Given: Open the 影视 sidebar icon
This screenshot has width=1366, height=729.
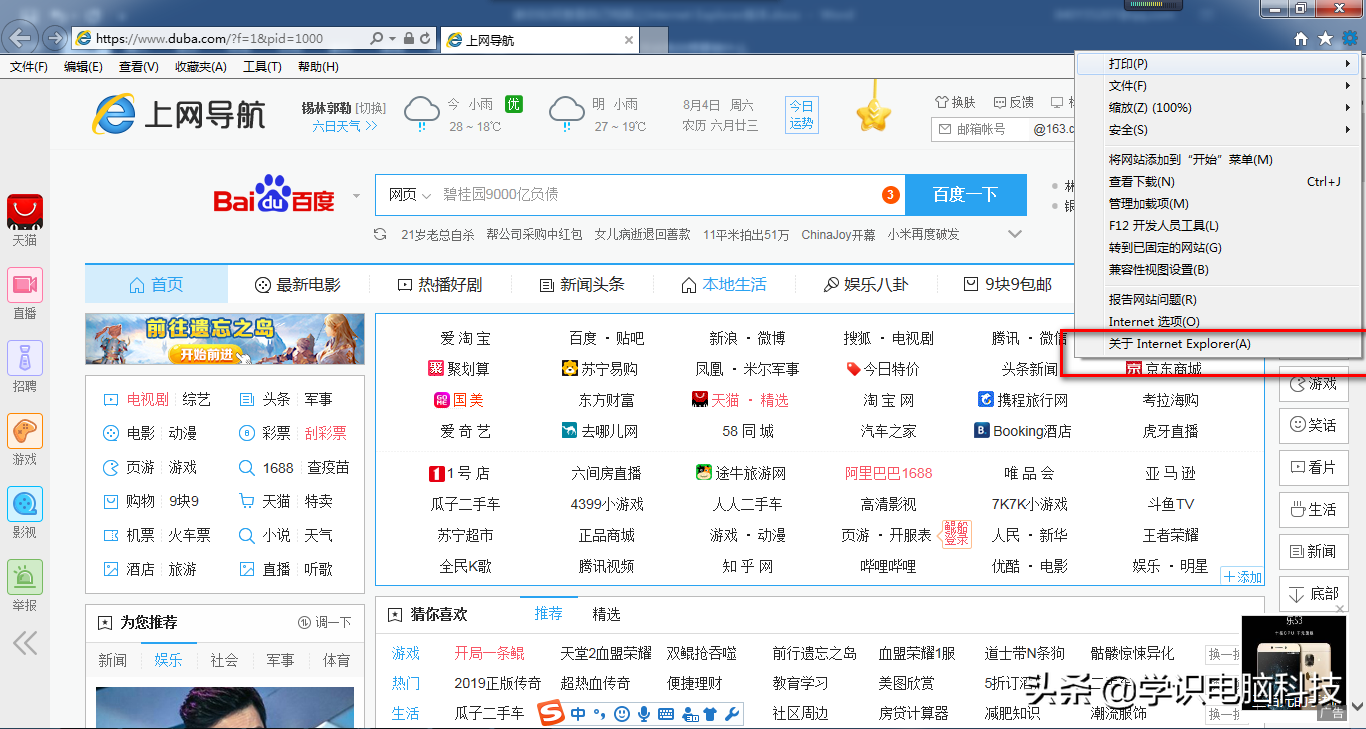Looking at the screenshot, I should coord(25,505).
